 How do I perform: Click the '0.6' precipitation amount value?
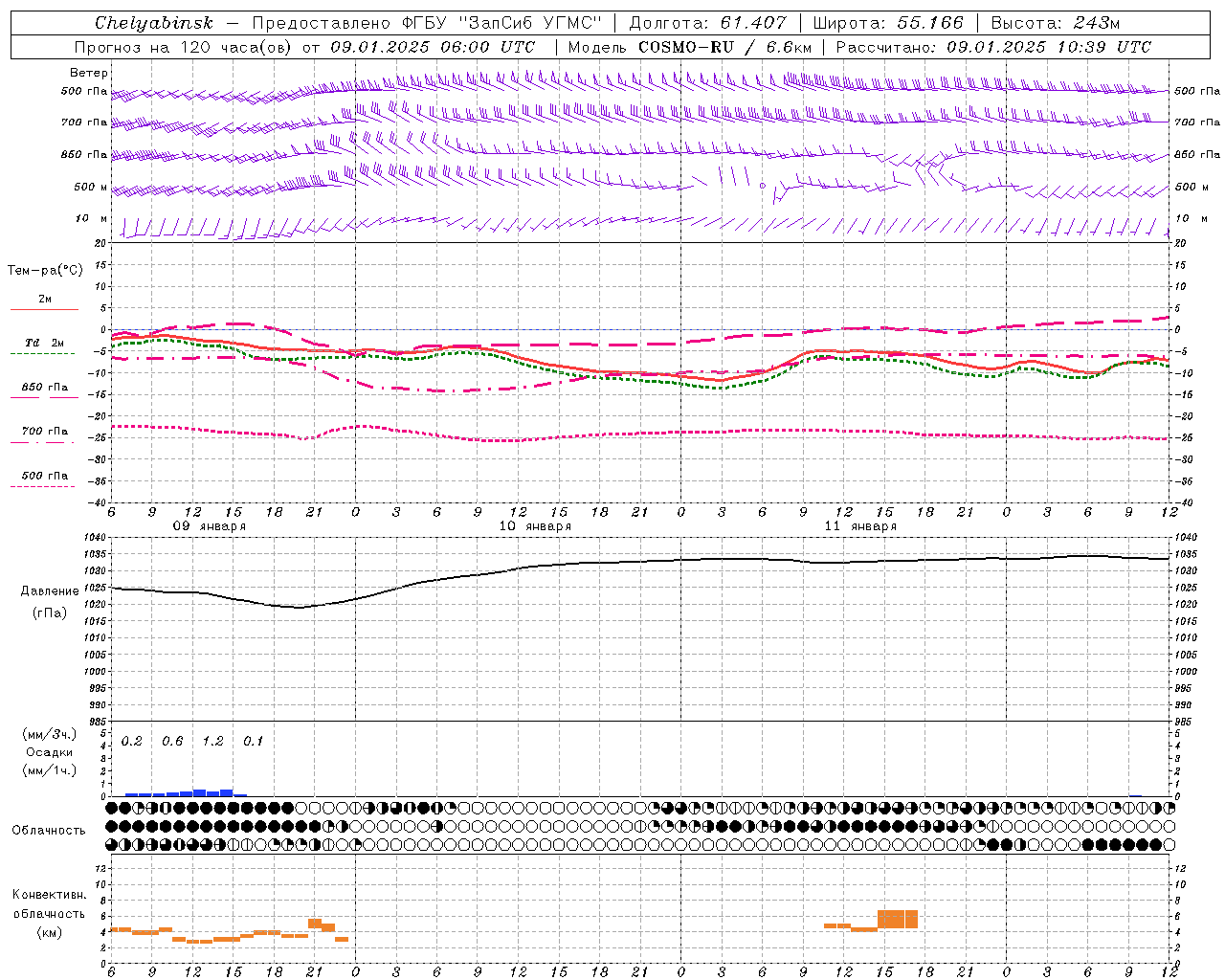point(172,741)
